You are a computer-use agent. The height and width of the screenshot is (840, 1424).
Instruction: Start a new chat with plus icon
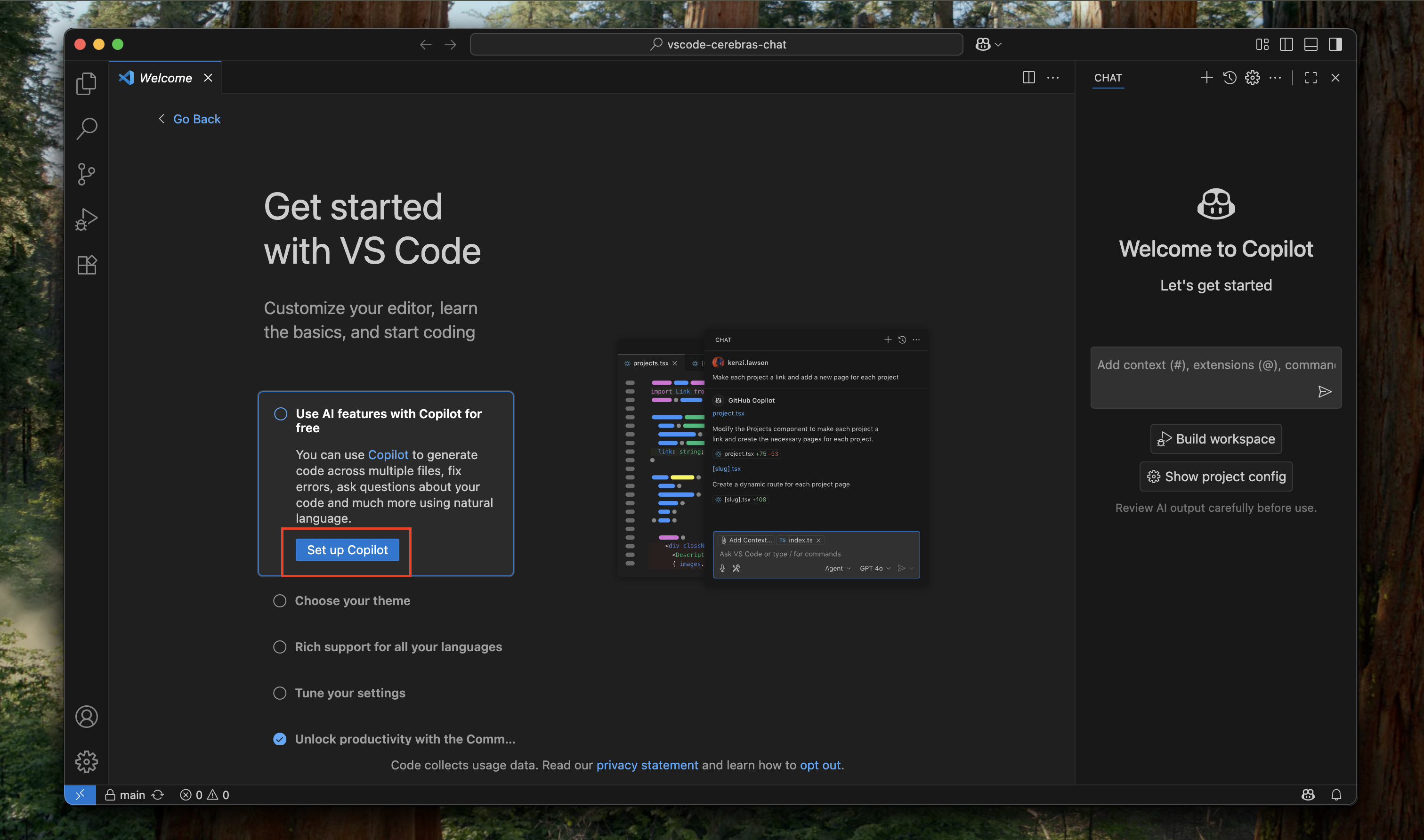(x=1206, y=78)
